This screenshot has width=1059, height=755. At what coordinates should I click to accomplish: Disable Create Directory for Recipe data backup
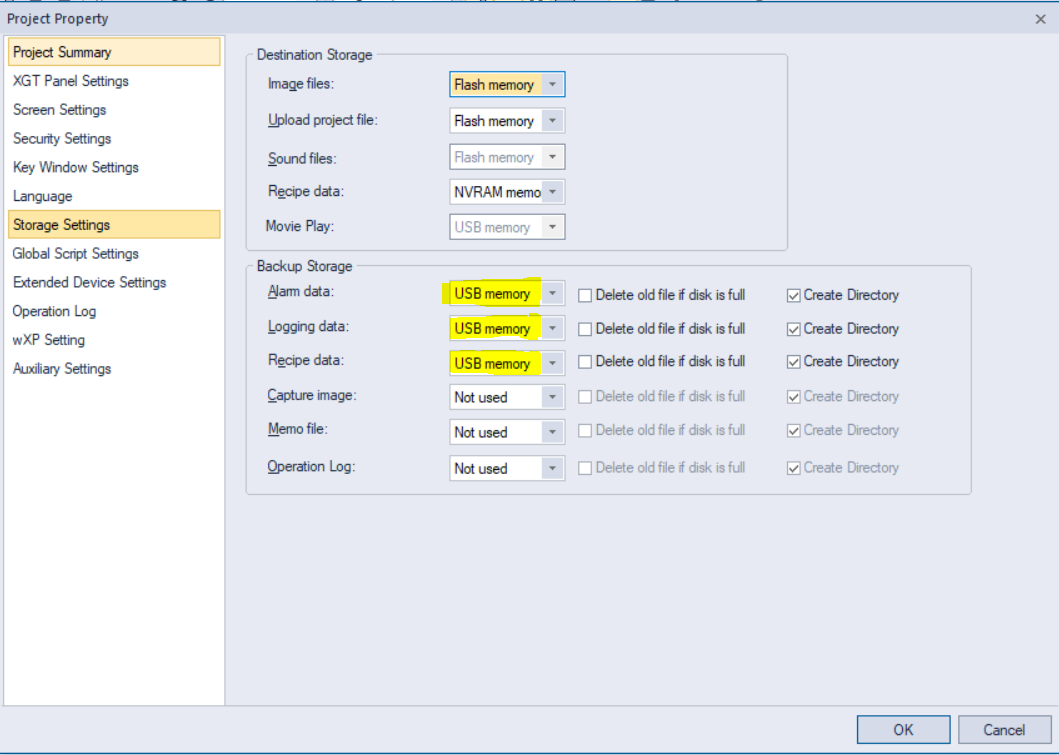(793, 361)
